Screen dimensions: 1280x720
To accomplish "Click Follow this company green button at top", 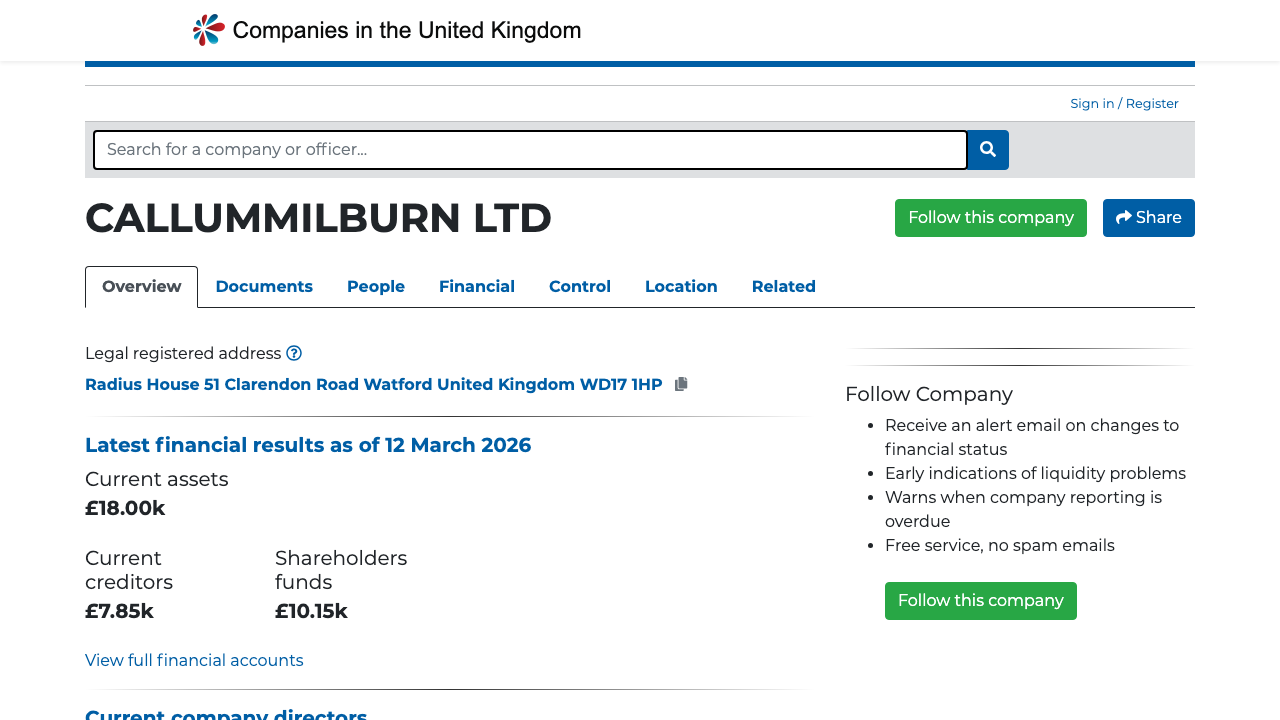I will pyautogui.click(x=990, y=217).
